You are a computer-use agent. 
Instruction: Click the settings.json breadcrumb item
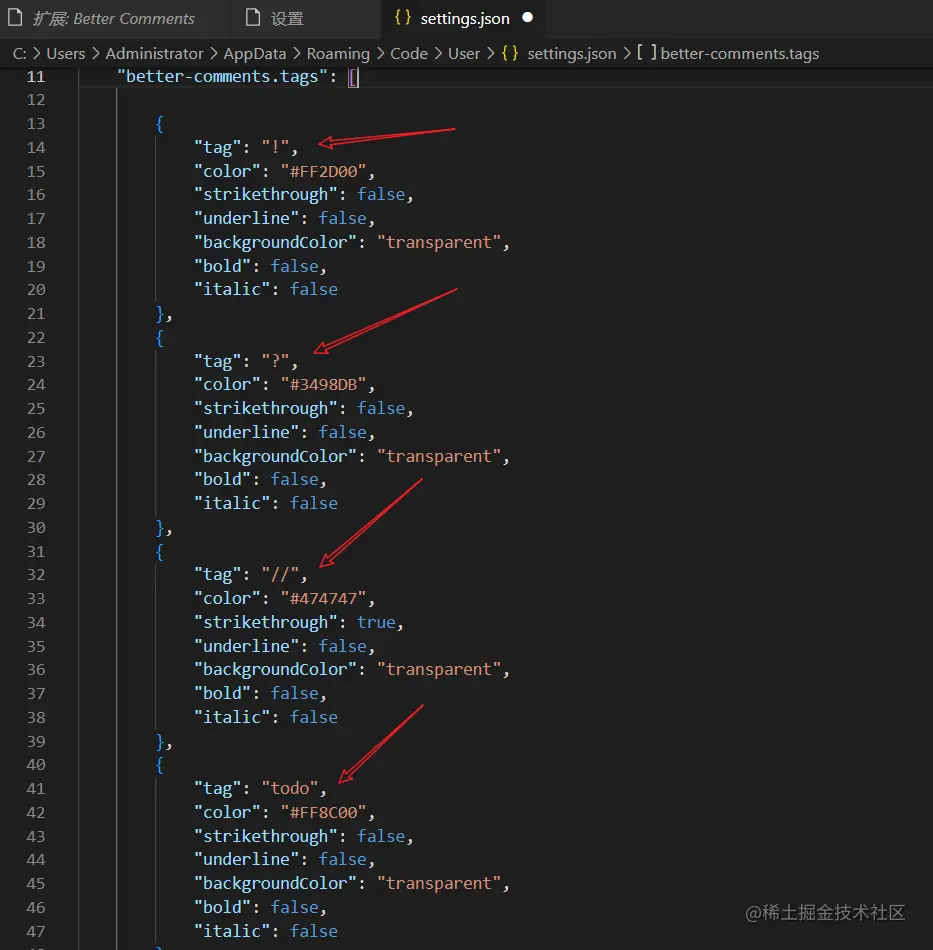tap(571, 54)
